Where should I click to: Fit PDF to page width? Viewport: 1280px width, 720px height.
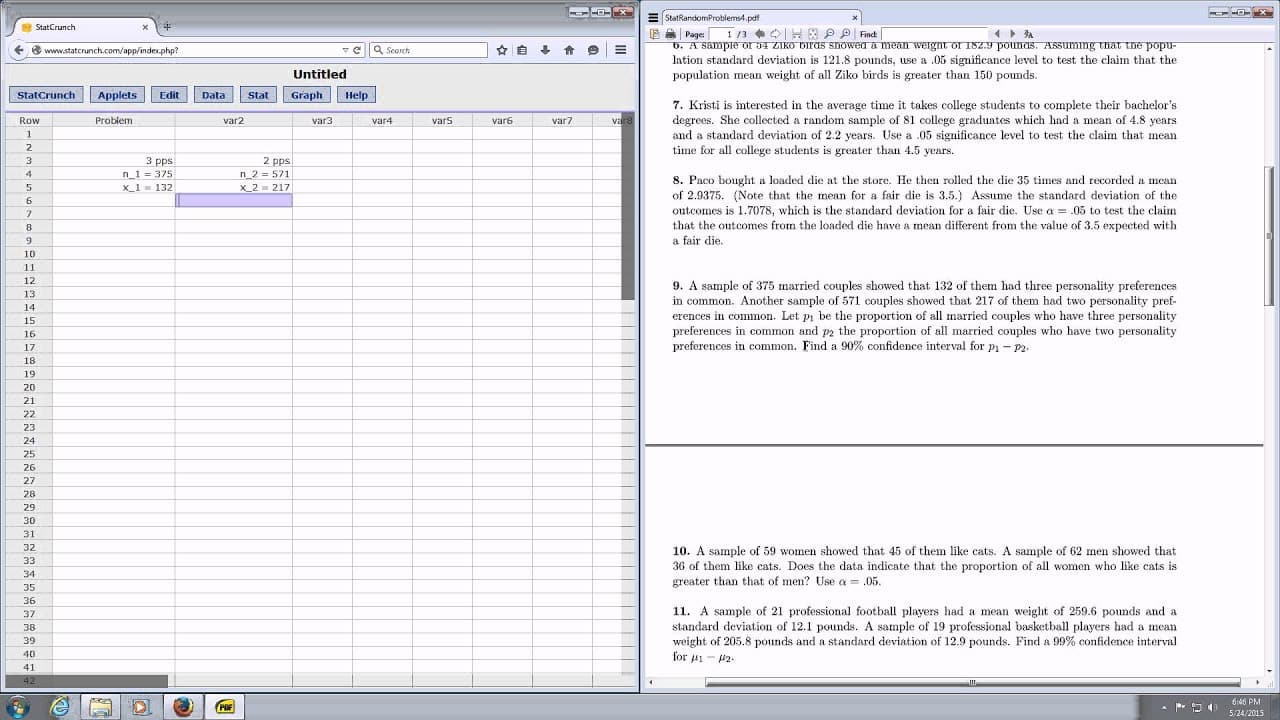pyautogui.click(x=797, y=34)
